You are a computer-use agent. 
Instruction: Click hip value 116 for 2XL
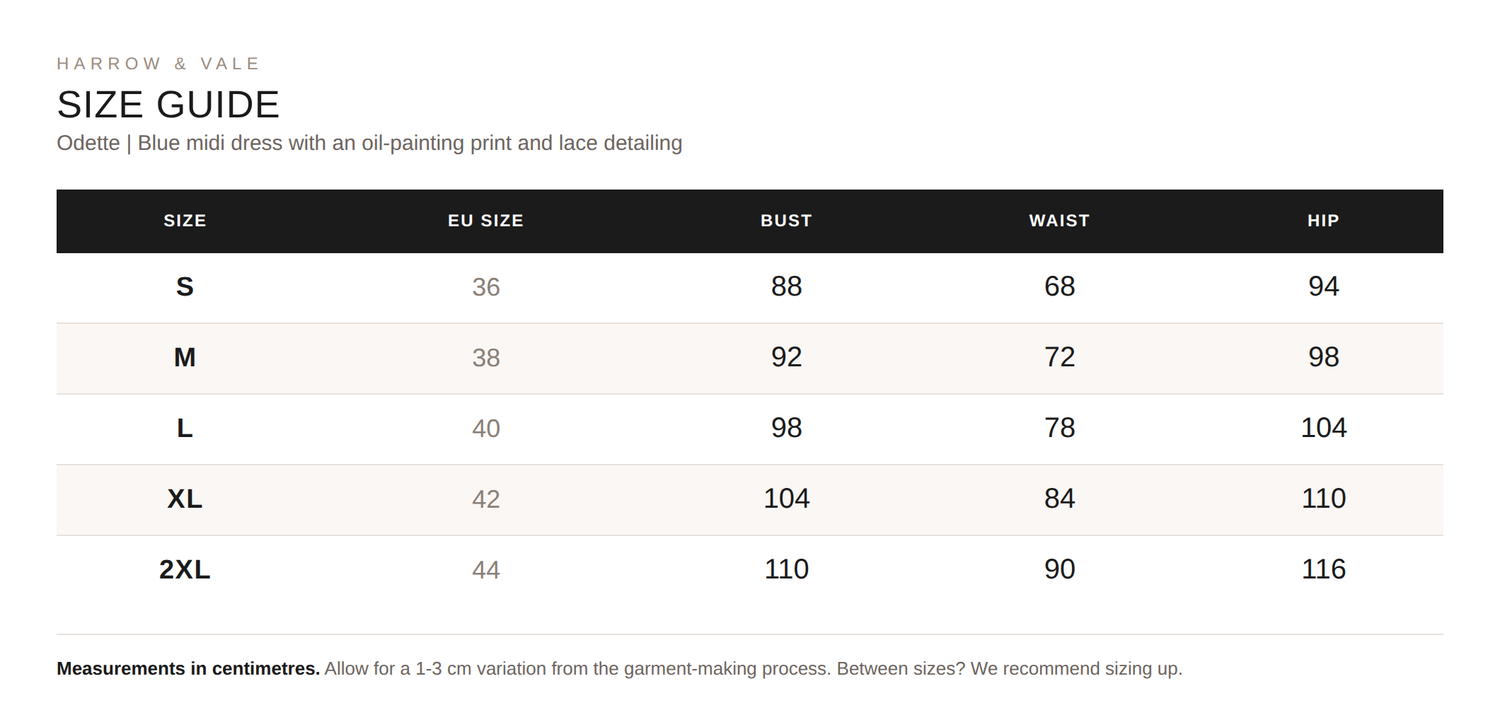coord(1324,569)
